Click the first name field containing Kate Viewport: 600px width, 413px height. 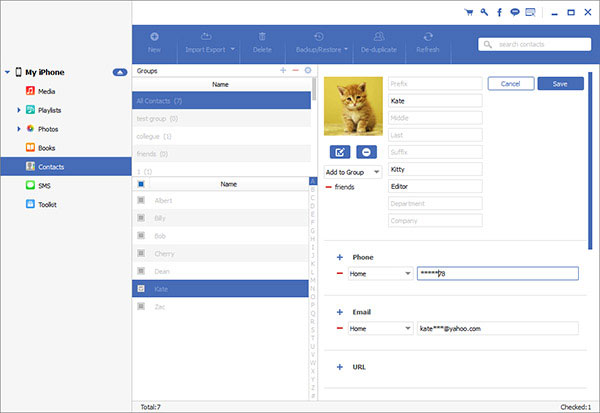point(435,101)
